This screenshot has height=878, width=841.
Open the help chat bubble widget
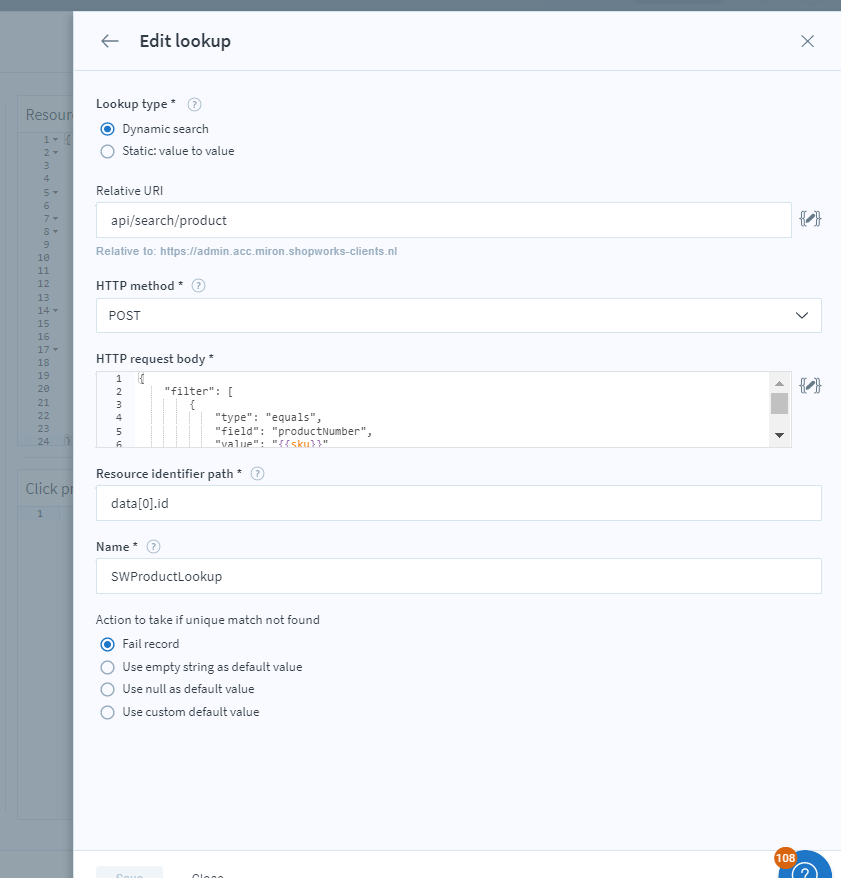coord(805,866)
